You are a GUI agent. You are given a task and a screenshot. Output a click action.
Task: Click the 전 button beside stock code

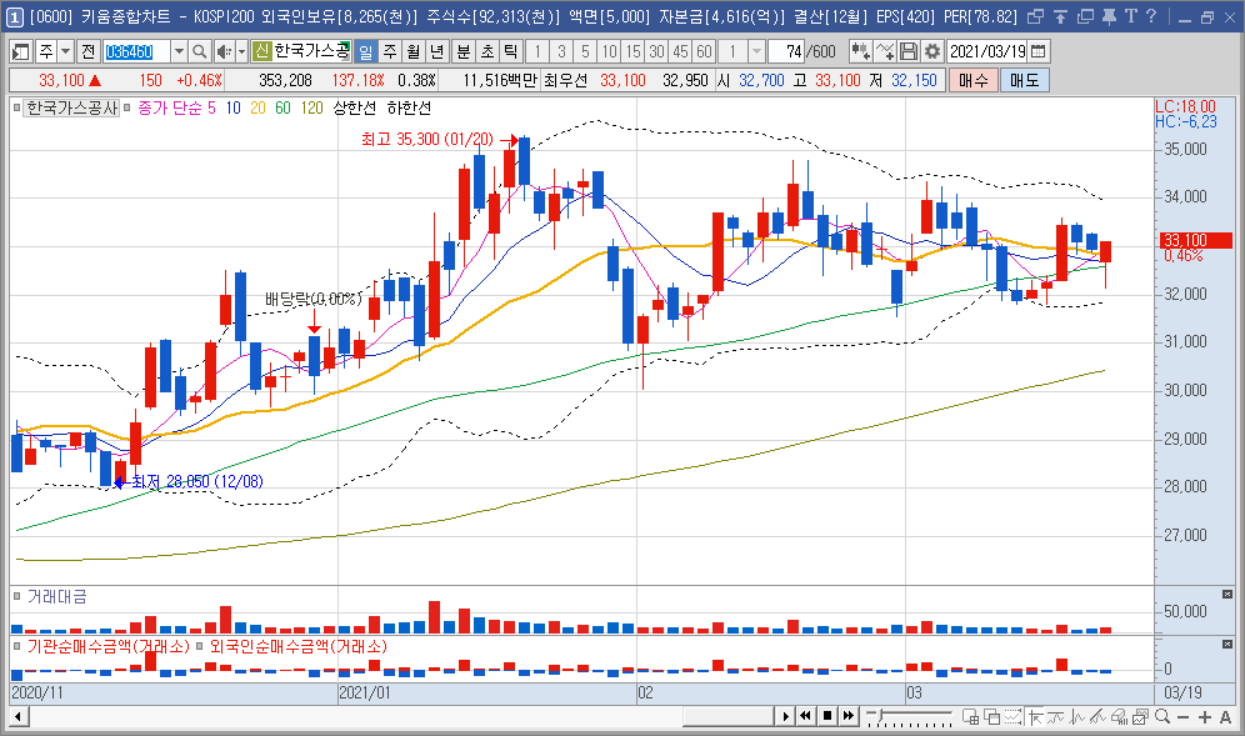(x=88, y=52)
